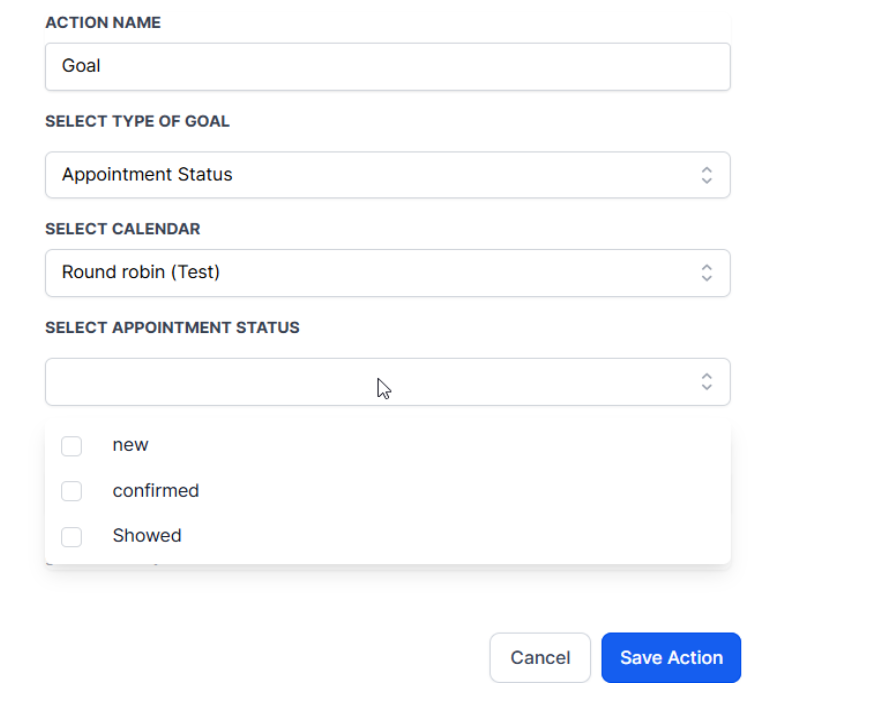Screen dimensions: 881x716
Task: Click the ACTION NAME field label
Action: pyautogui.click(x=103, y=23)
